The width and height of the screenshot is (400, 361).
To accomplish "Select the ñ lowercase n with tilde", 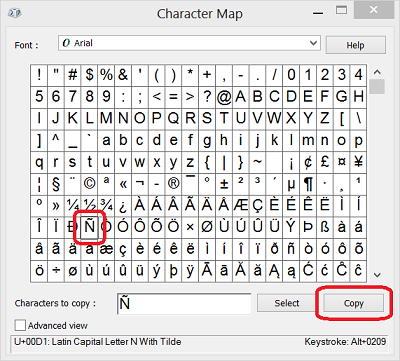I will click(291, 249).
